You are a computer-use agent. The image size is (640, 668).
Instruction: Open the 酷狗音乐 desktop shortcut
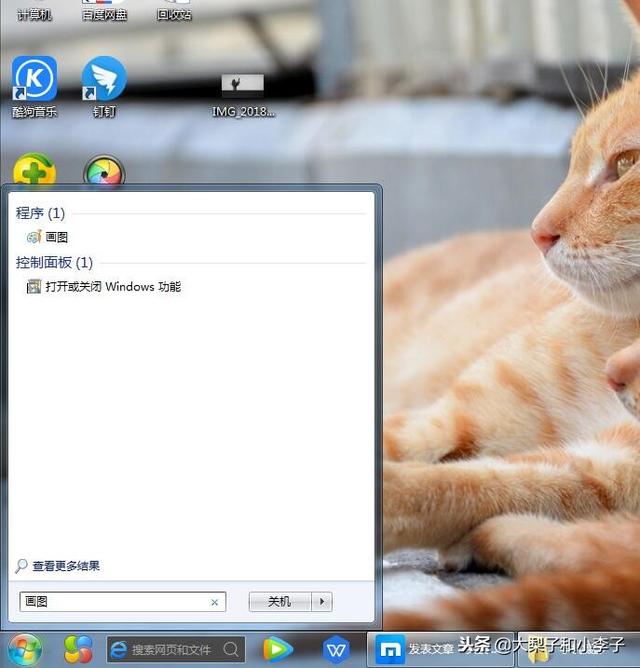click(34, 80)
